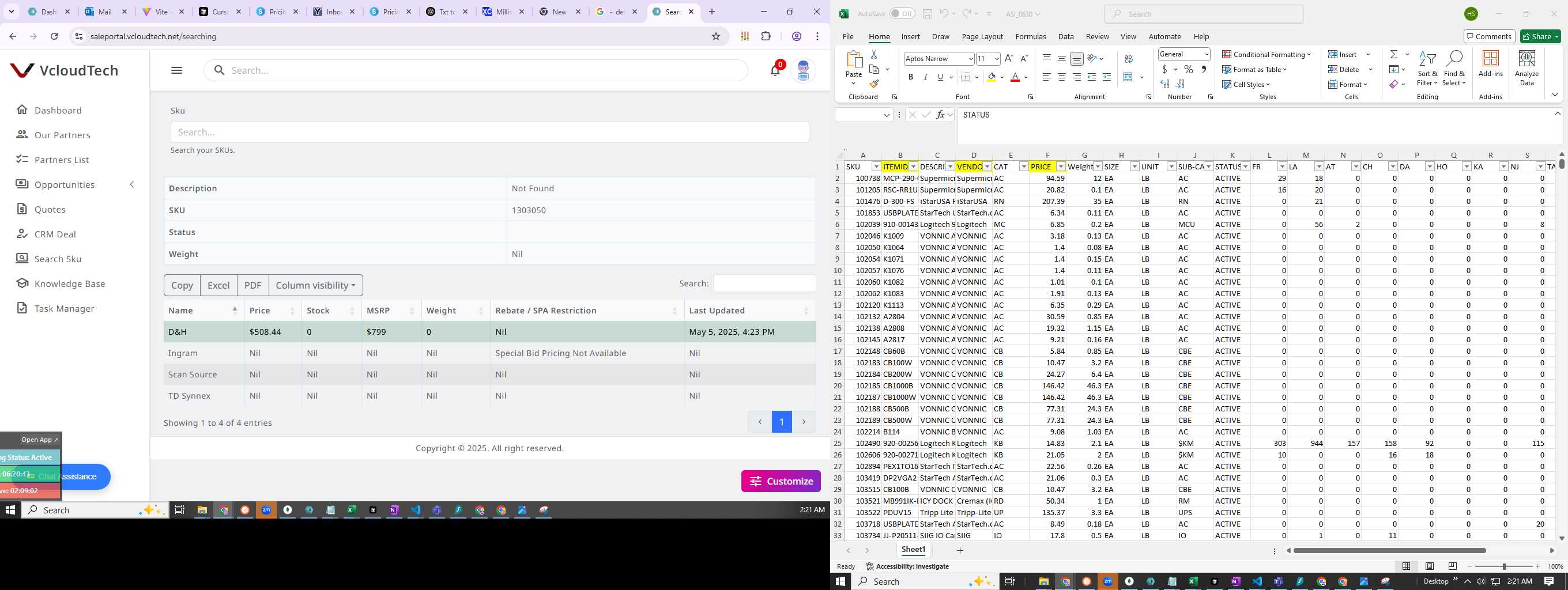Click the green Share button in Excel
The image size is (1568, 590).
tap(1540, 36)
